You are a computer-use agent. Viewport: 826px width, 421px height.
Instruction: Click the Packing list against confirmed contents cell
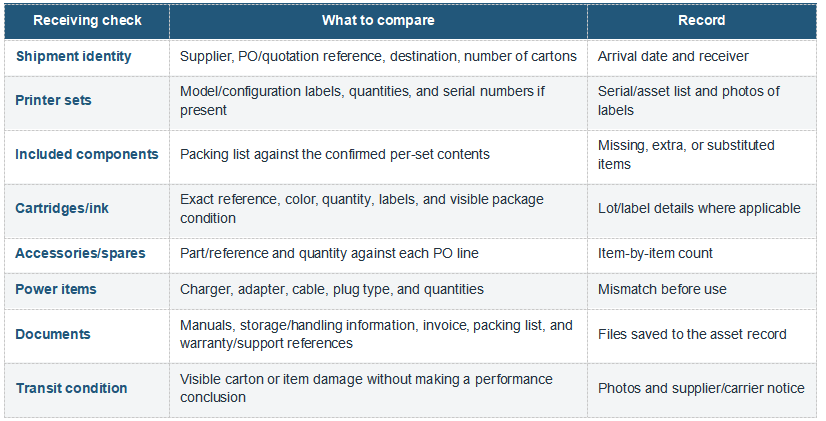(335, 154)
